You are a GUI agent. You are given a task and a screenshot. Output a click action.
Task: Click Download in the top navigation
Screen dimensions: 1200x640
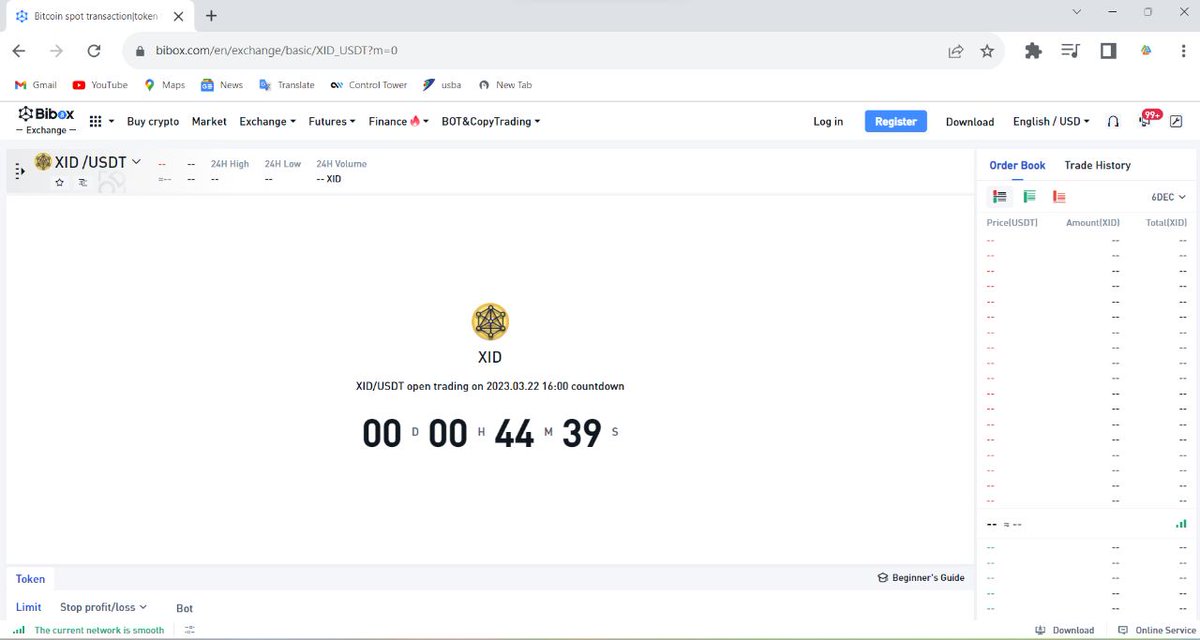pyautogui.click(x=970, y=122)
